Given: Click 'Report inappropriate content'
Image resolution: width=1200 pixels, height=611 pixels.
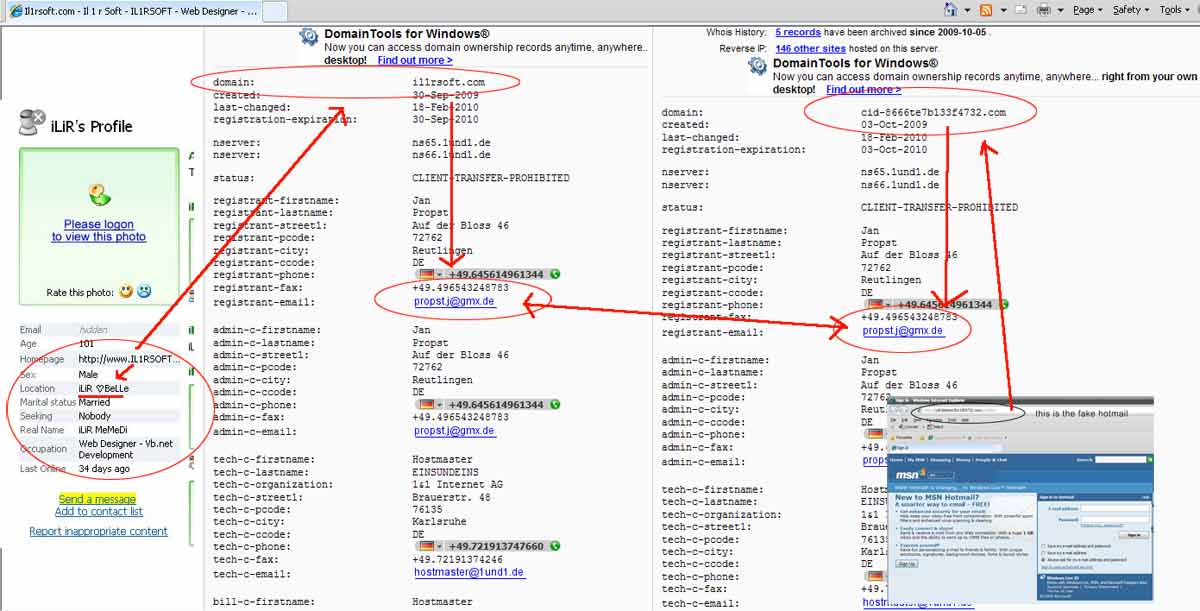Looking at the screenshot, I should (x=98, y=532).
